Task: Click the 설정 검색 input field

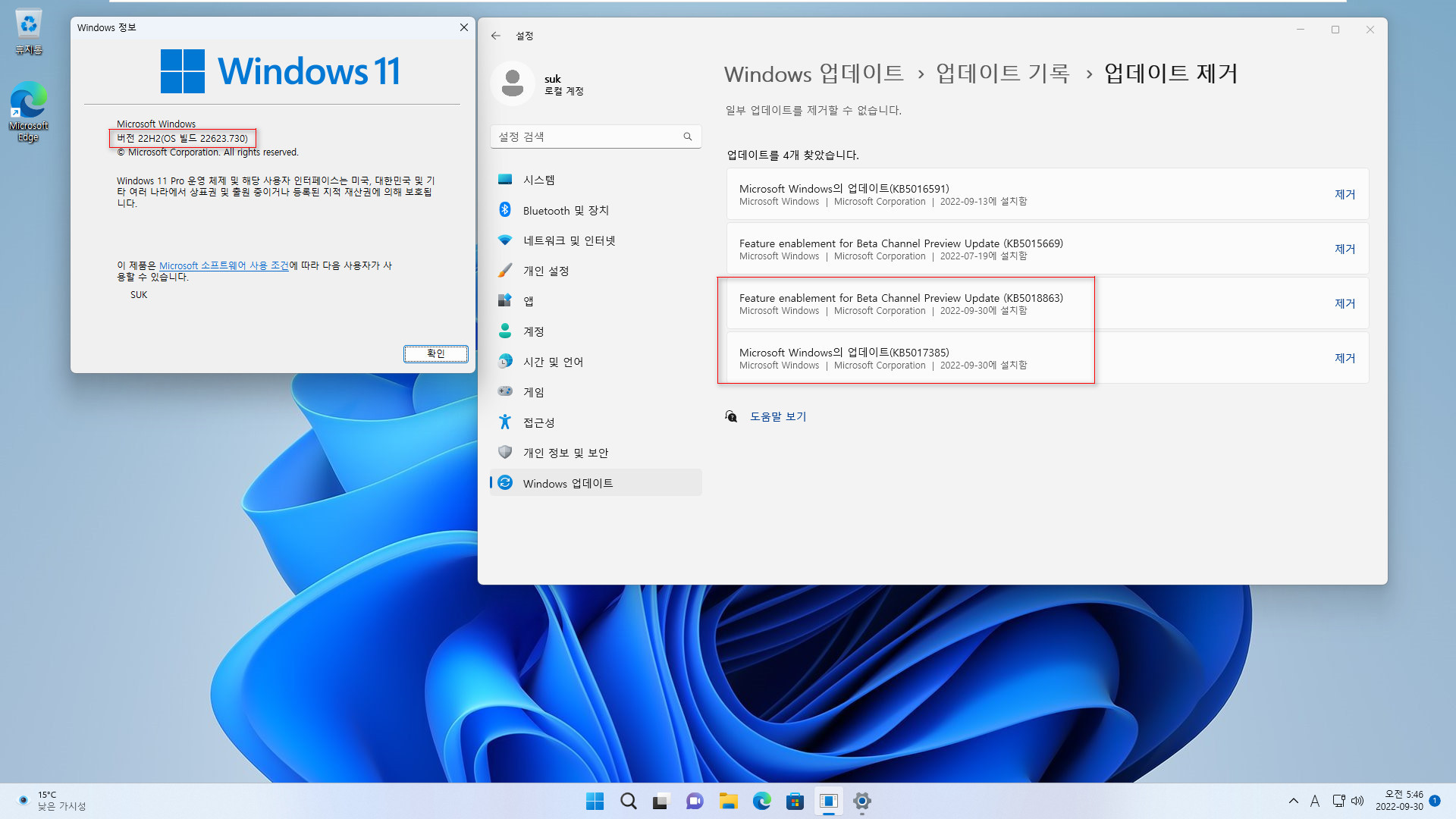Action: point(595,136)
